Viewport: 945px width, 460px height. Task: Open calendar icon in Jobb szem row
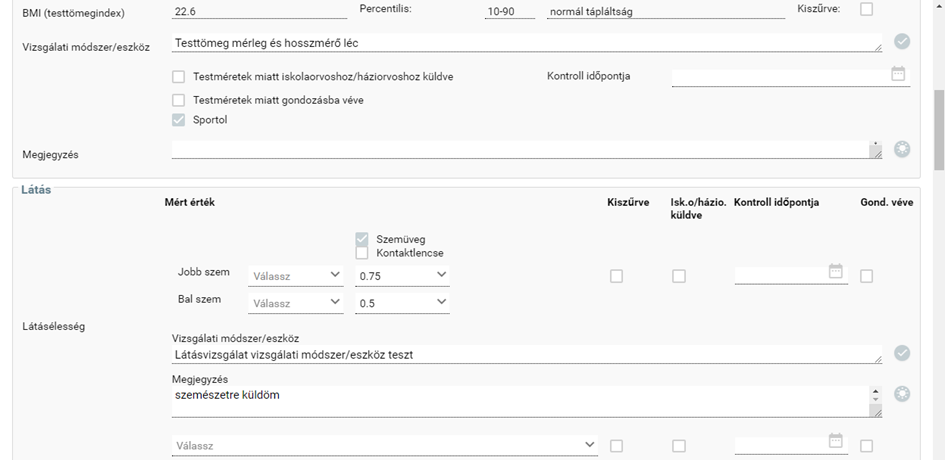pos(835,271)
